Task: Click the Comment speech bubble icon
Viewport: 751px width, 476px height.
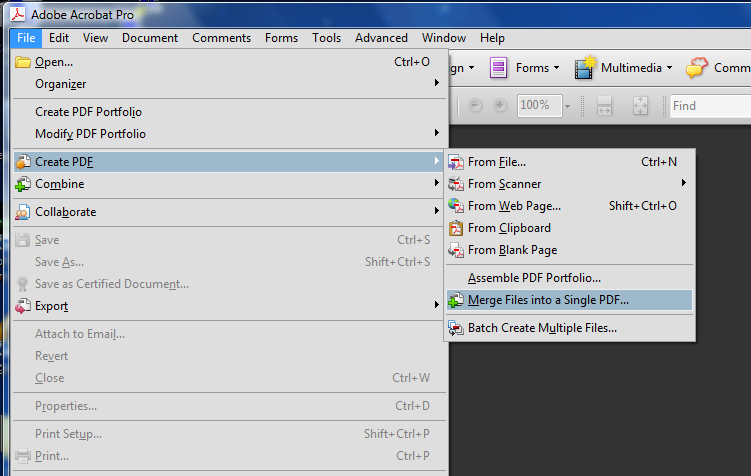Action: coord(696,68)
